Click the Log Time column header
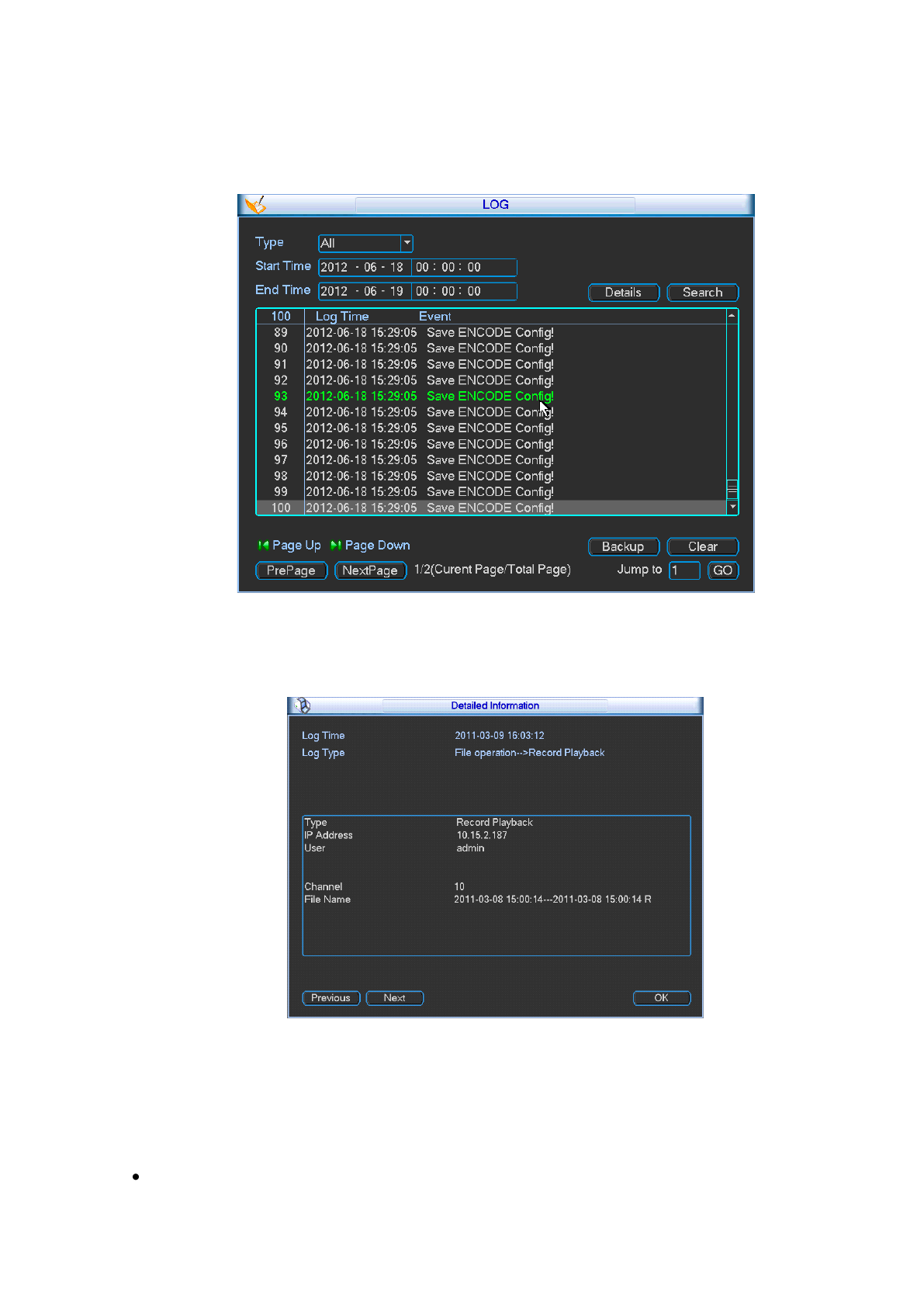The height and width of the screenshot is (1307, 924). 342,317
